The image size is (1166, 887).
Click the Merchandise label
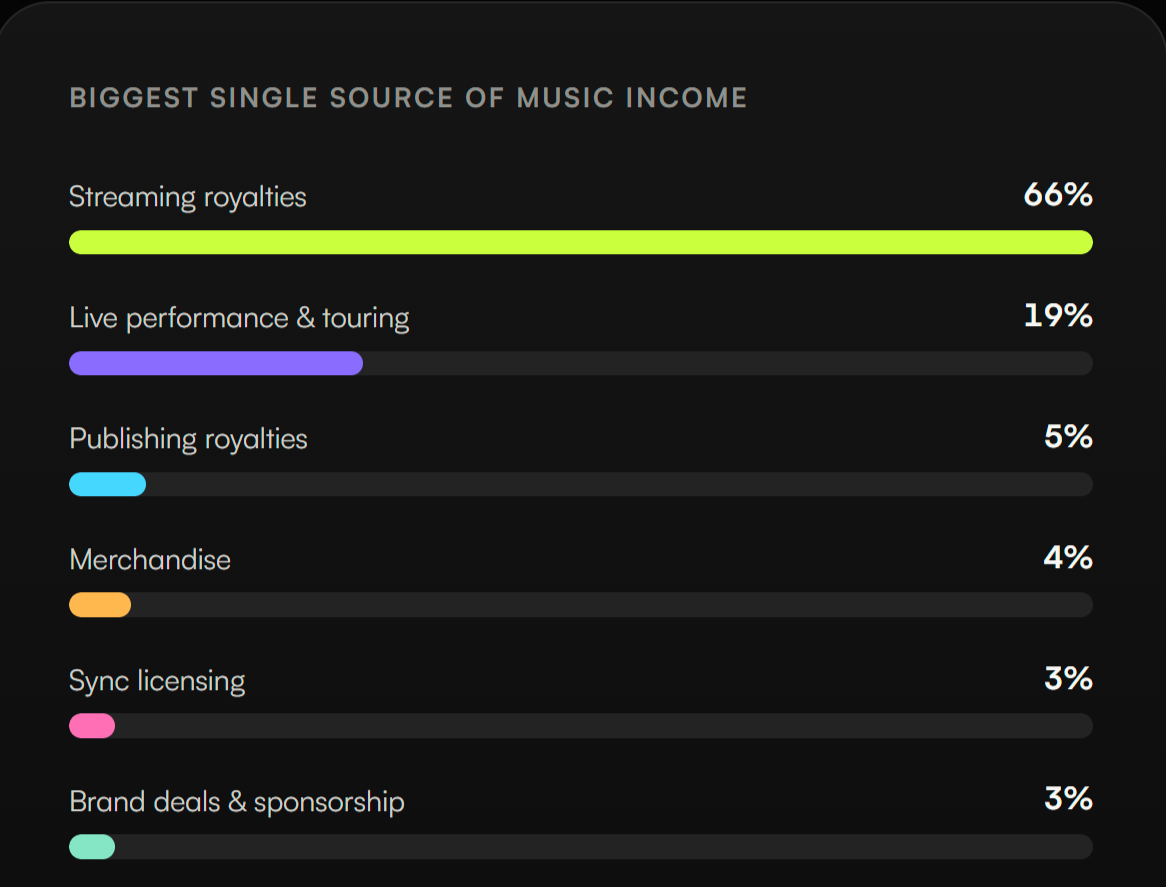click(x=149, y=560)
